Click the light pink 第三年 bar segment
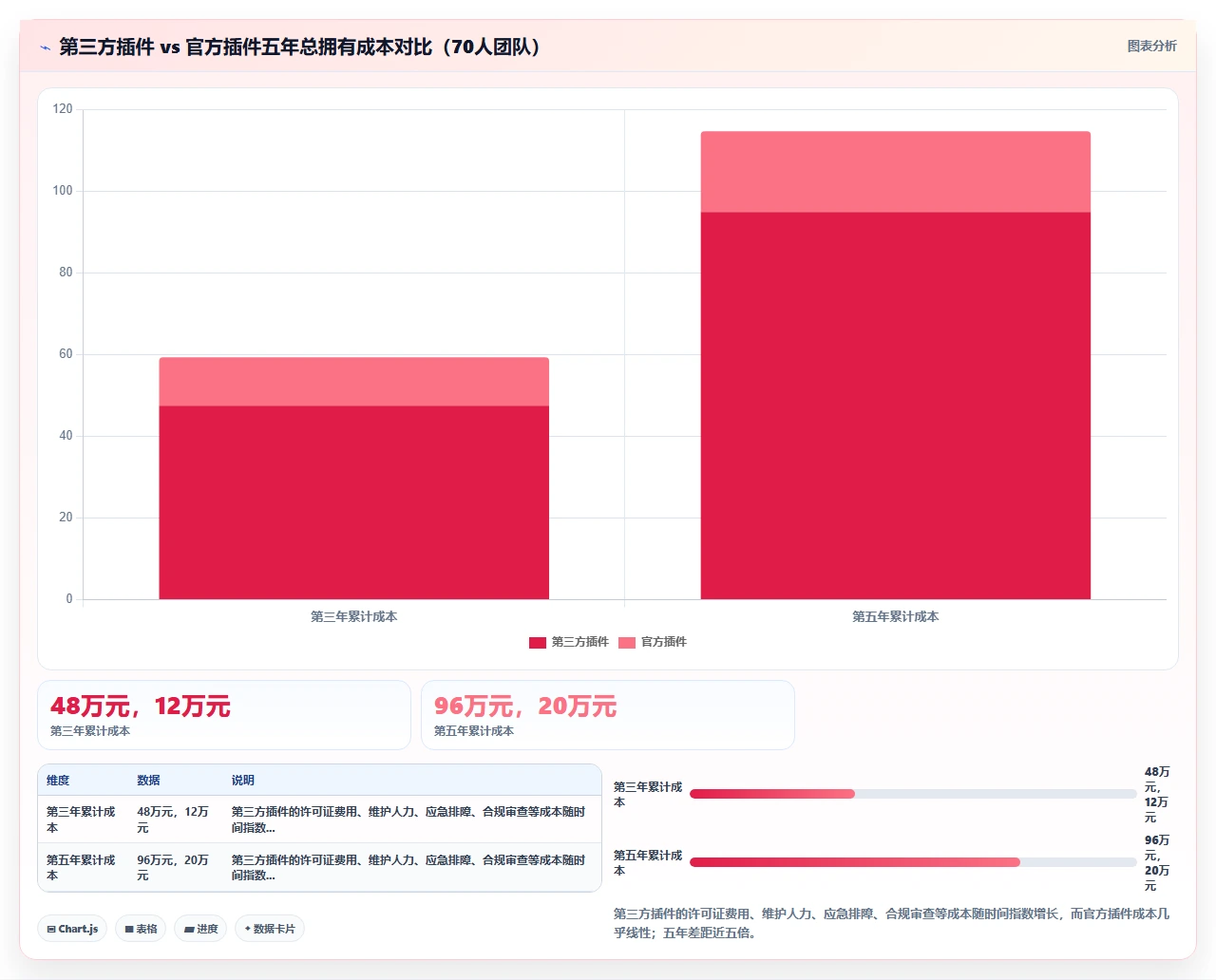The image size is (1216, 980). pos(353,382)
